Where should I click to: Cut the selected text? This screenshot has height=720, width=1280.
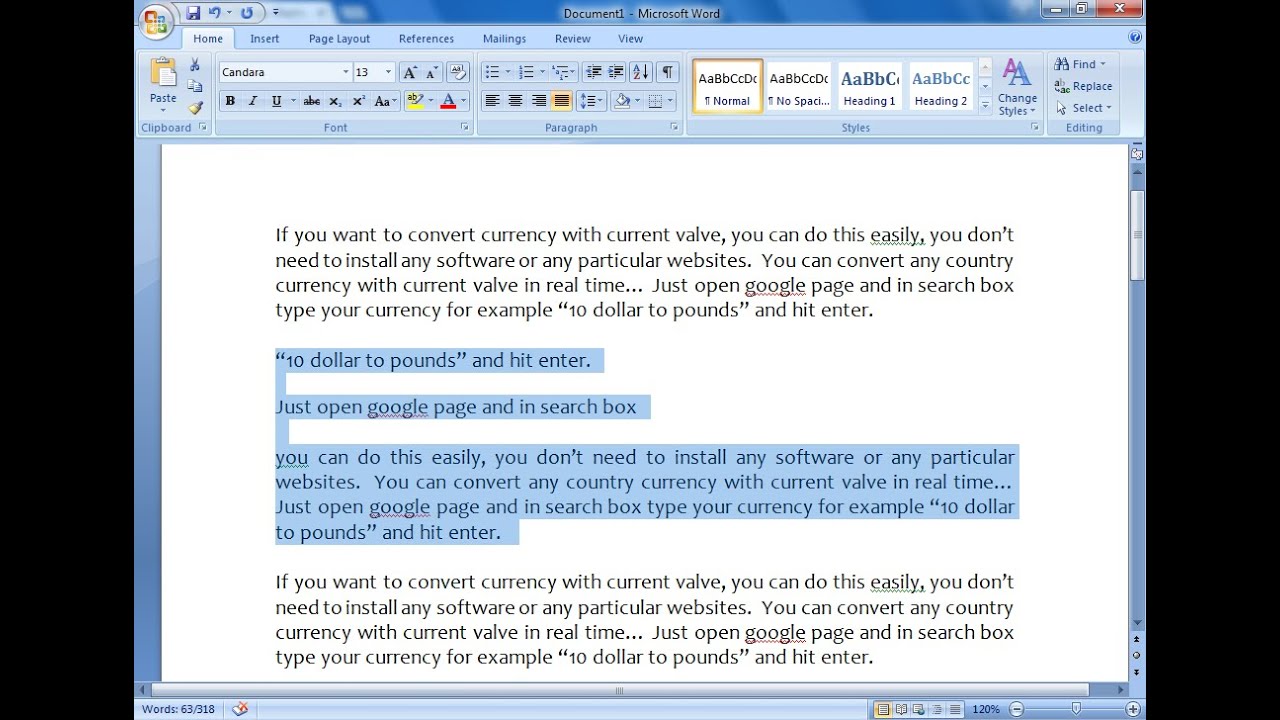point(195,65)
